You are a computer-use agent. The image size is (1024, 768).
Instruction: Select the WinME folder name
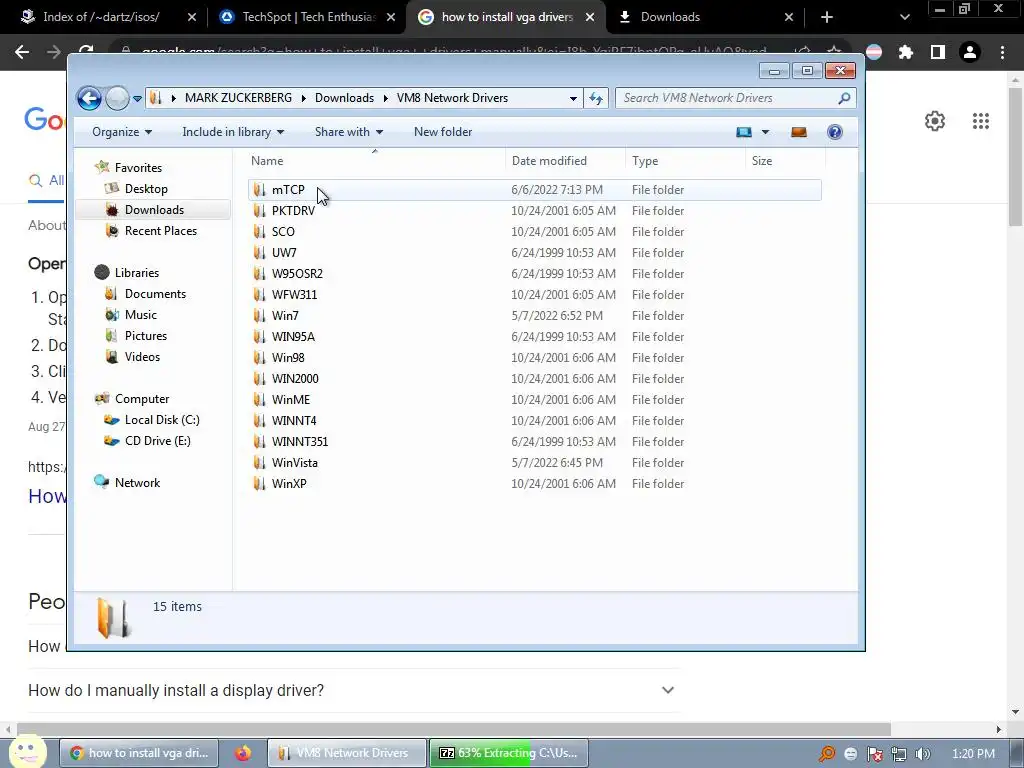(291, 399)
